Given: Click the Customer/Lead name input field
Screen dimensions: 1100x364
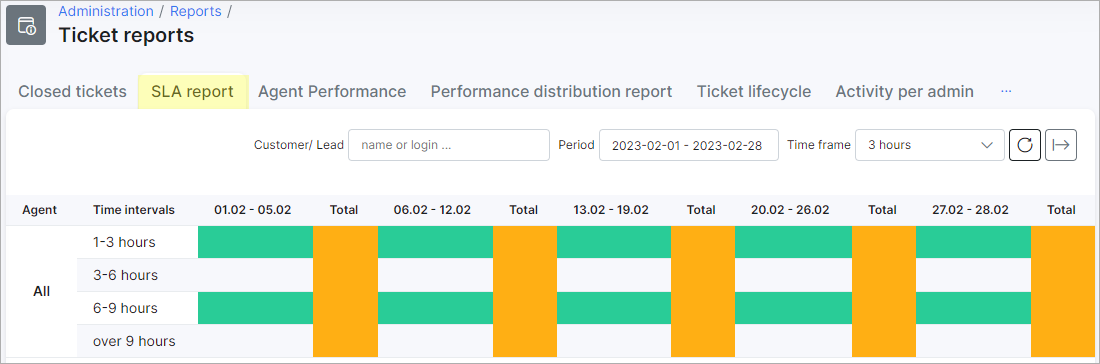Looking at the screenshot, I should coord(449,145).
